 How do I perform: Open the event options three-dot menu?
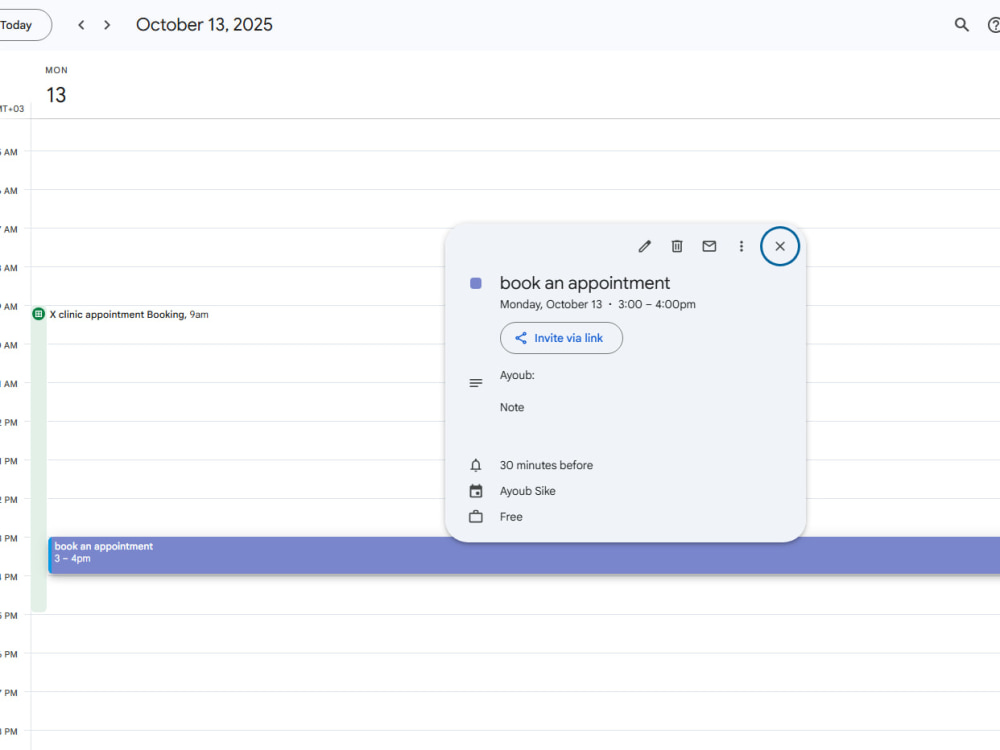741,246
